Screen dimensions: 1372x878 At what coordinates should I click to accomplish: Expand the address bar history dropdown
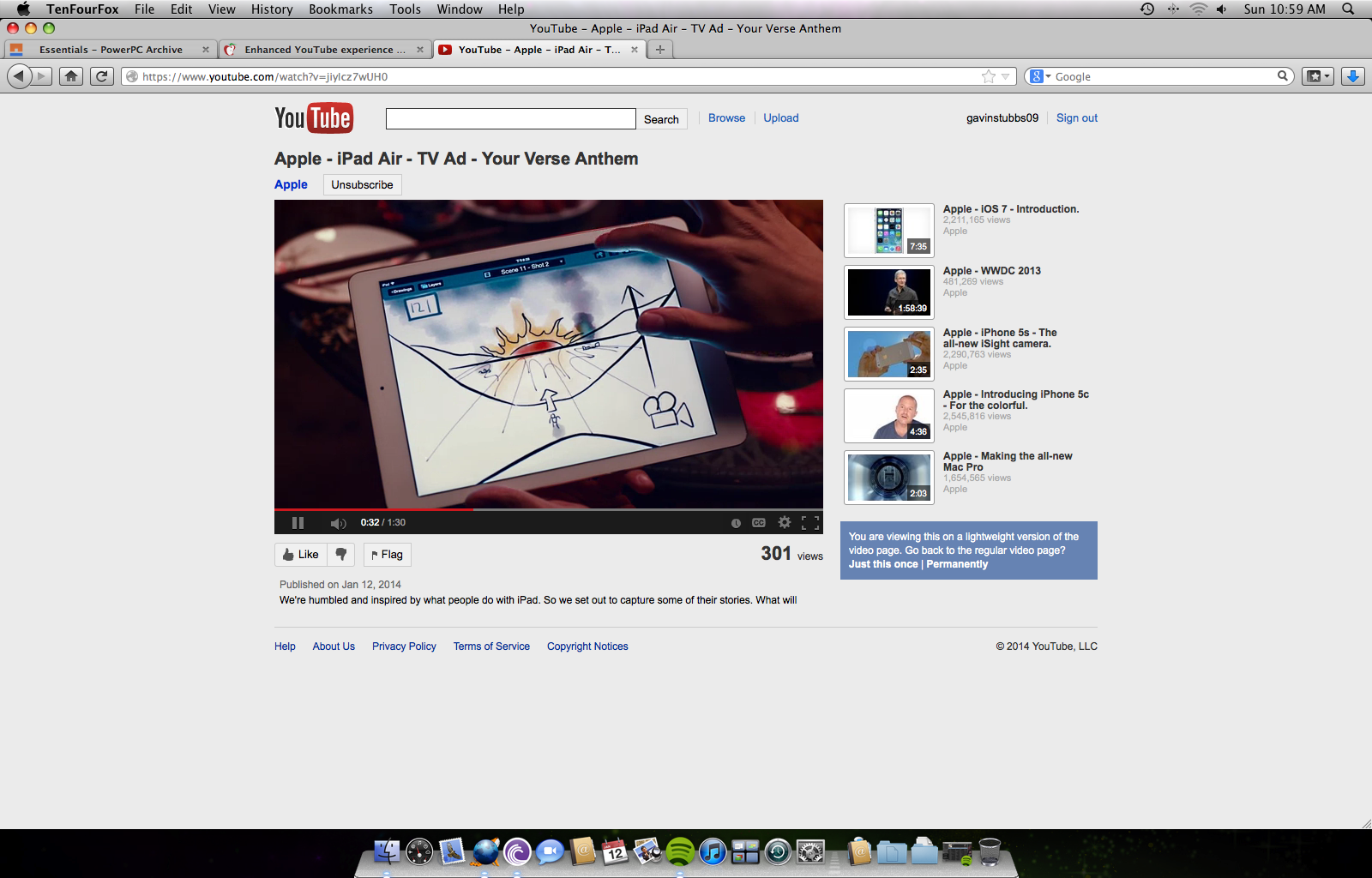click(x=1006, y=76)
